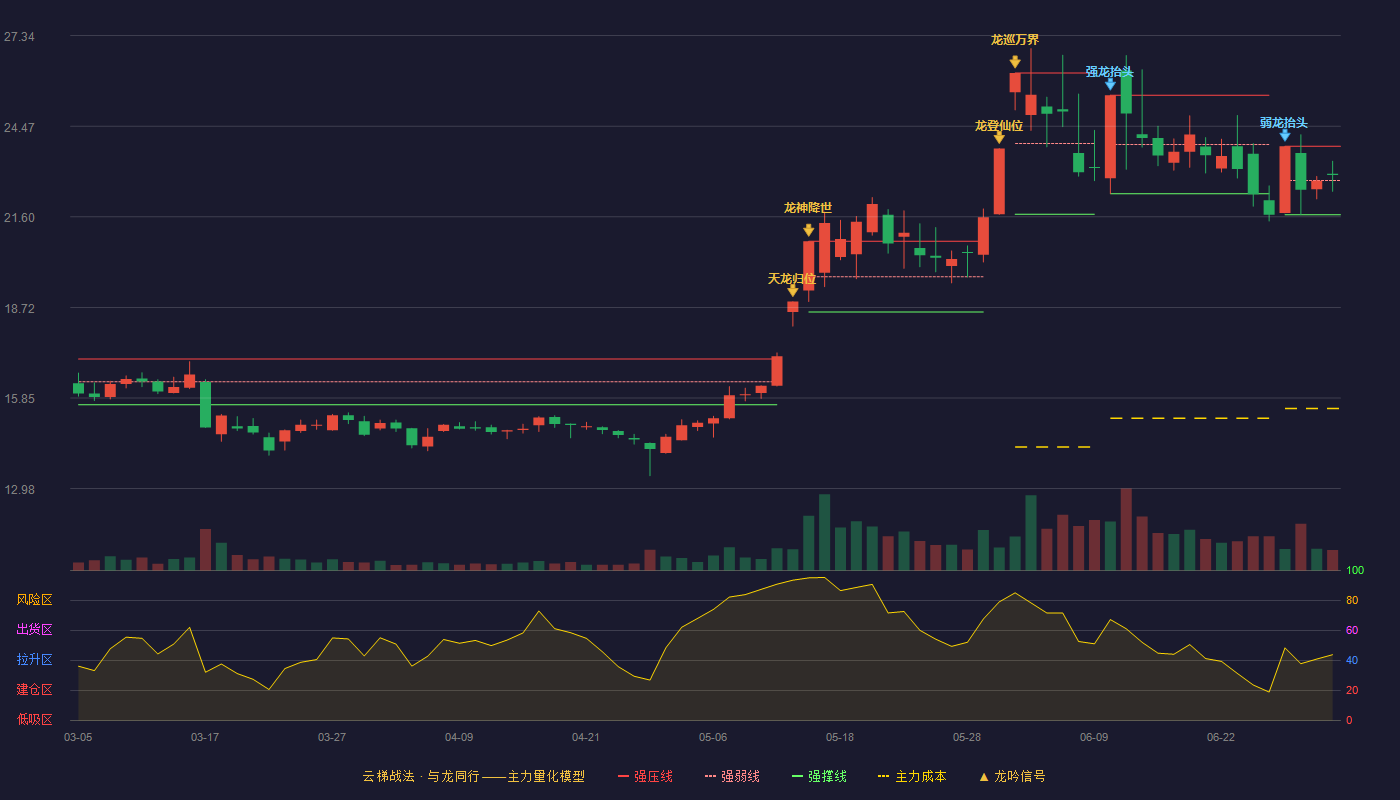
Task: Click the 龙神降世 signal arrow marker
Action: tap(809, 230)
